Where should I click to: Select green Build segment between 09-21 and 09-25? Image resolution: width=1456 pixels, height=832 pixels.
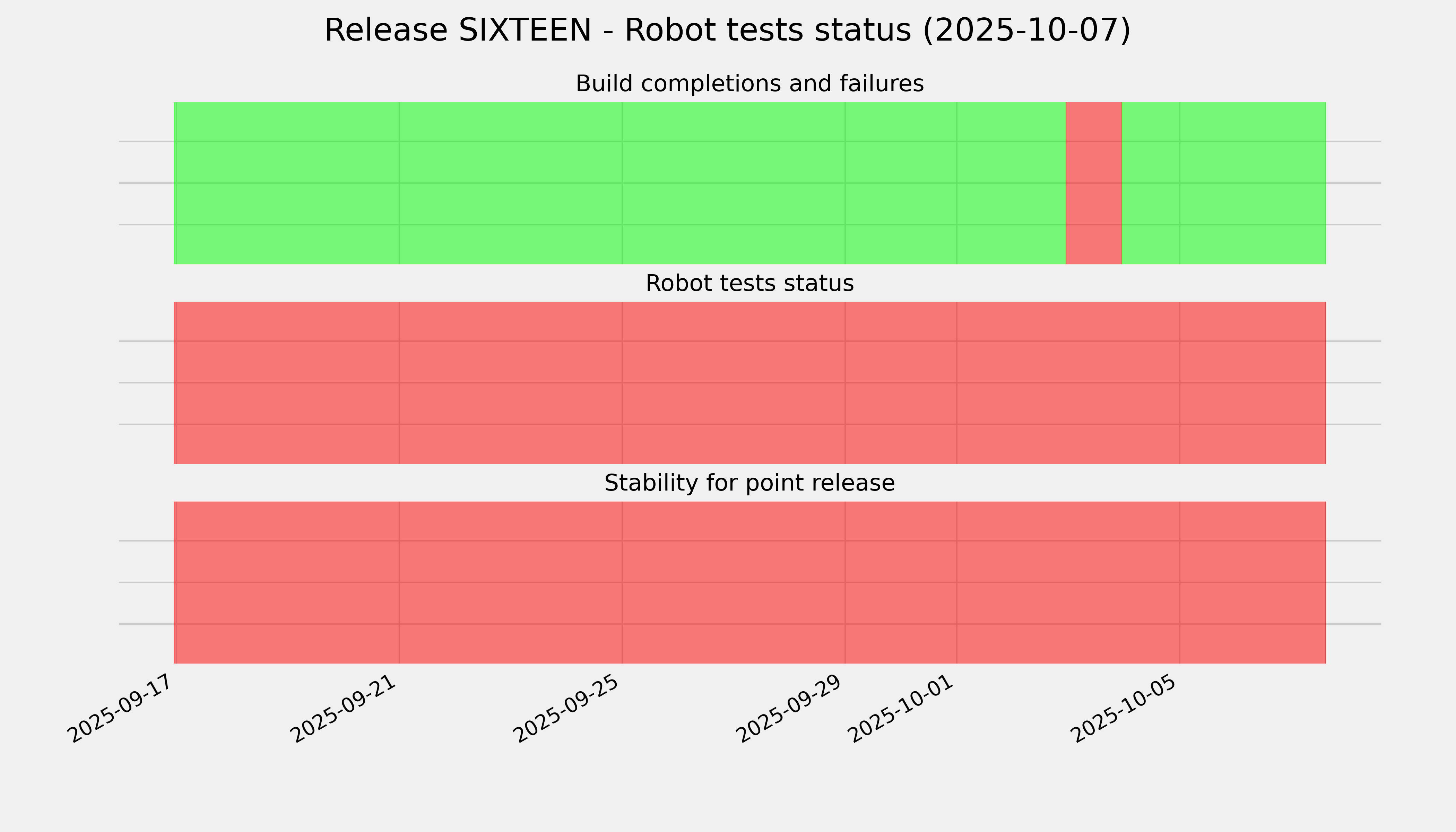(x=510, y=183)
